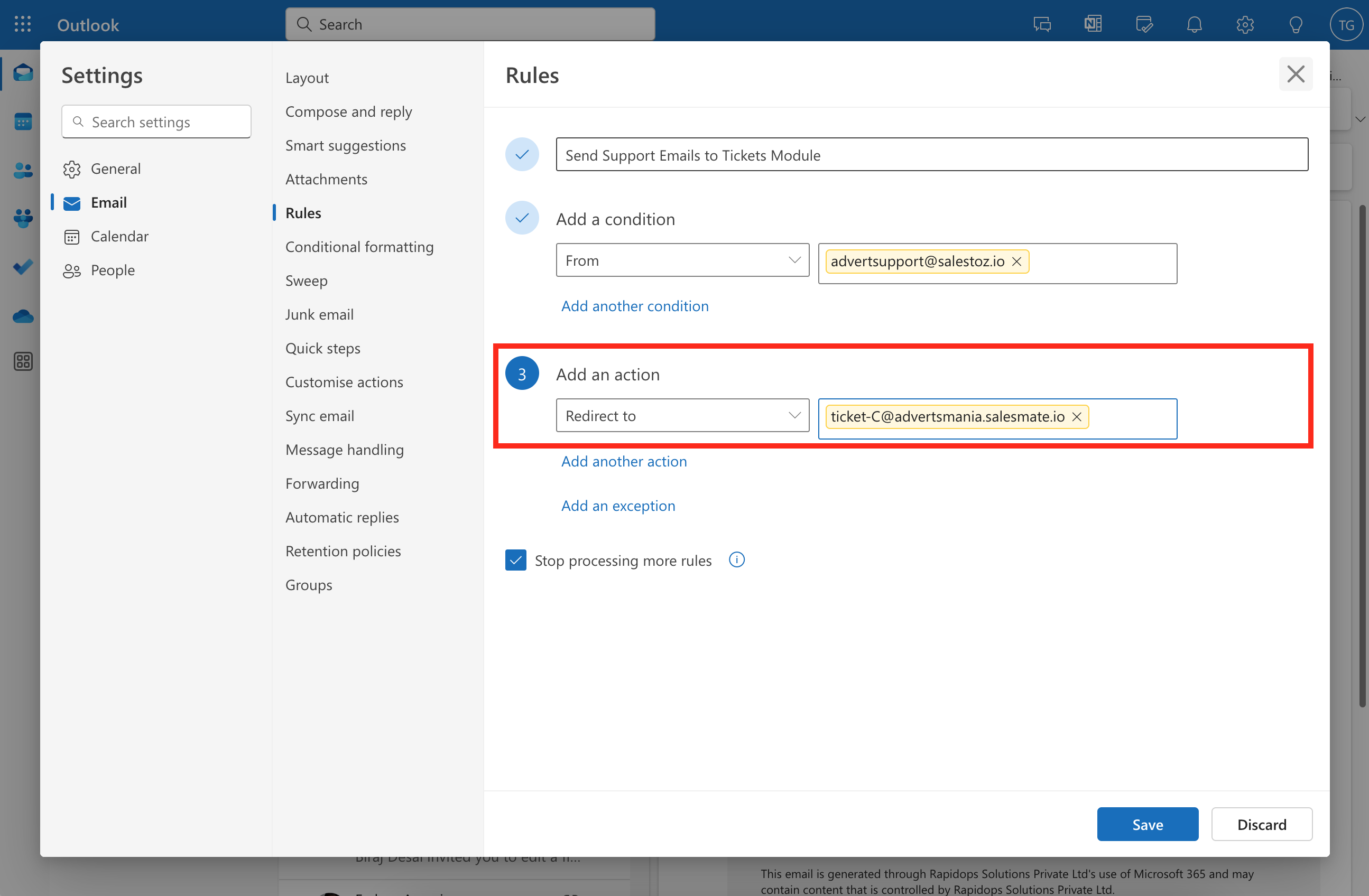Image resolution: width=1369 pixels, height=896 pixels.
Task: Open the Tips lightbulb icon
Action: coord(1296,24)
